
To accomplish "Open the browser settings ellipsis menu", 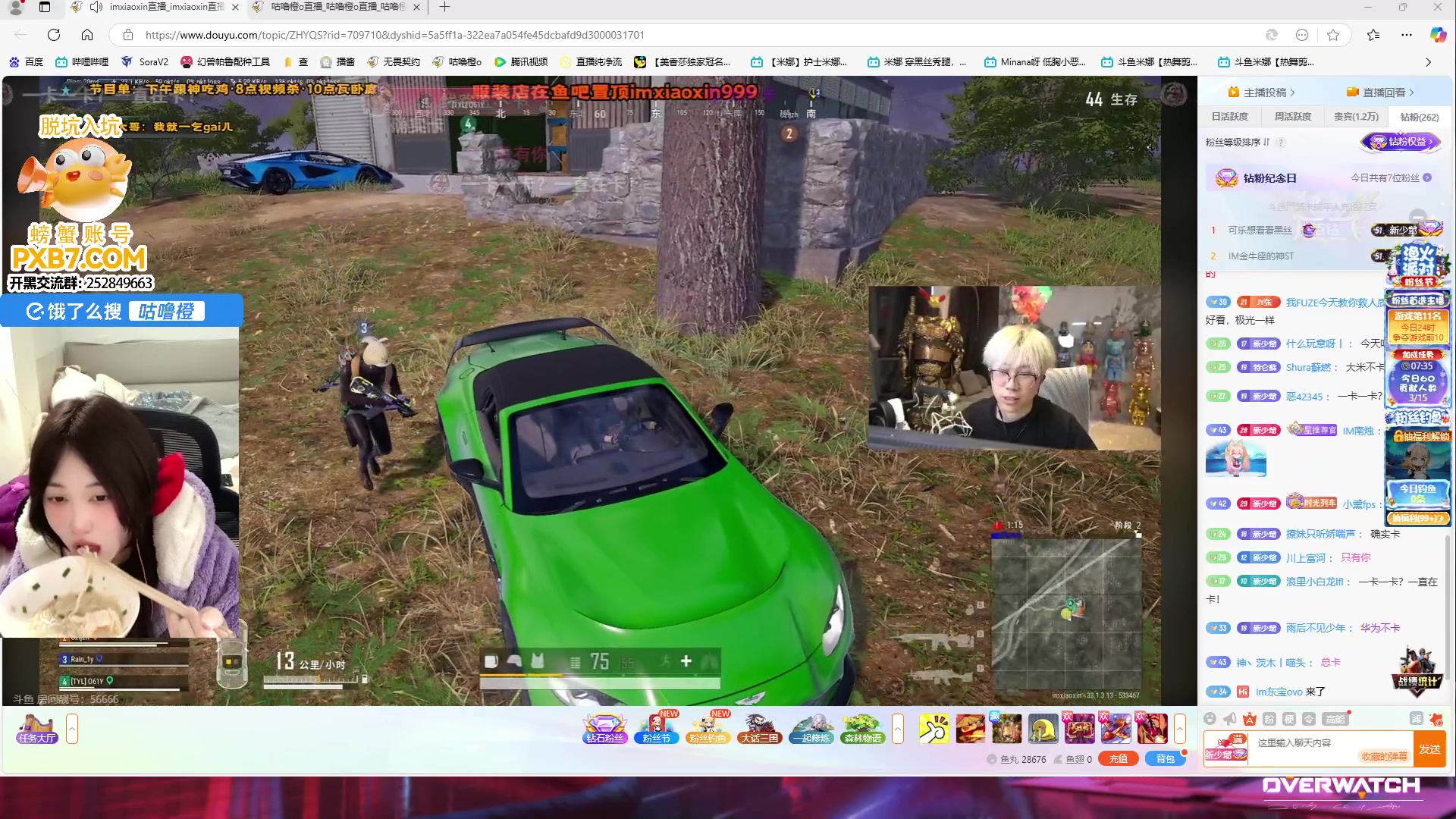I will tap(1407, 35).
